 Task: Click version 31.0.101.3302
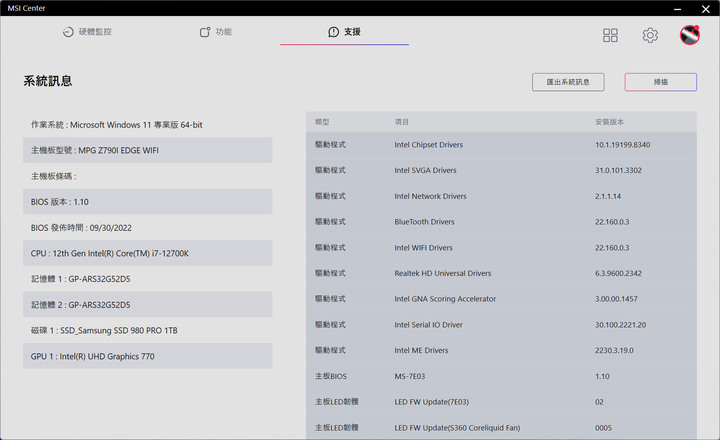pyautogui.click(x=618, y=170)
